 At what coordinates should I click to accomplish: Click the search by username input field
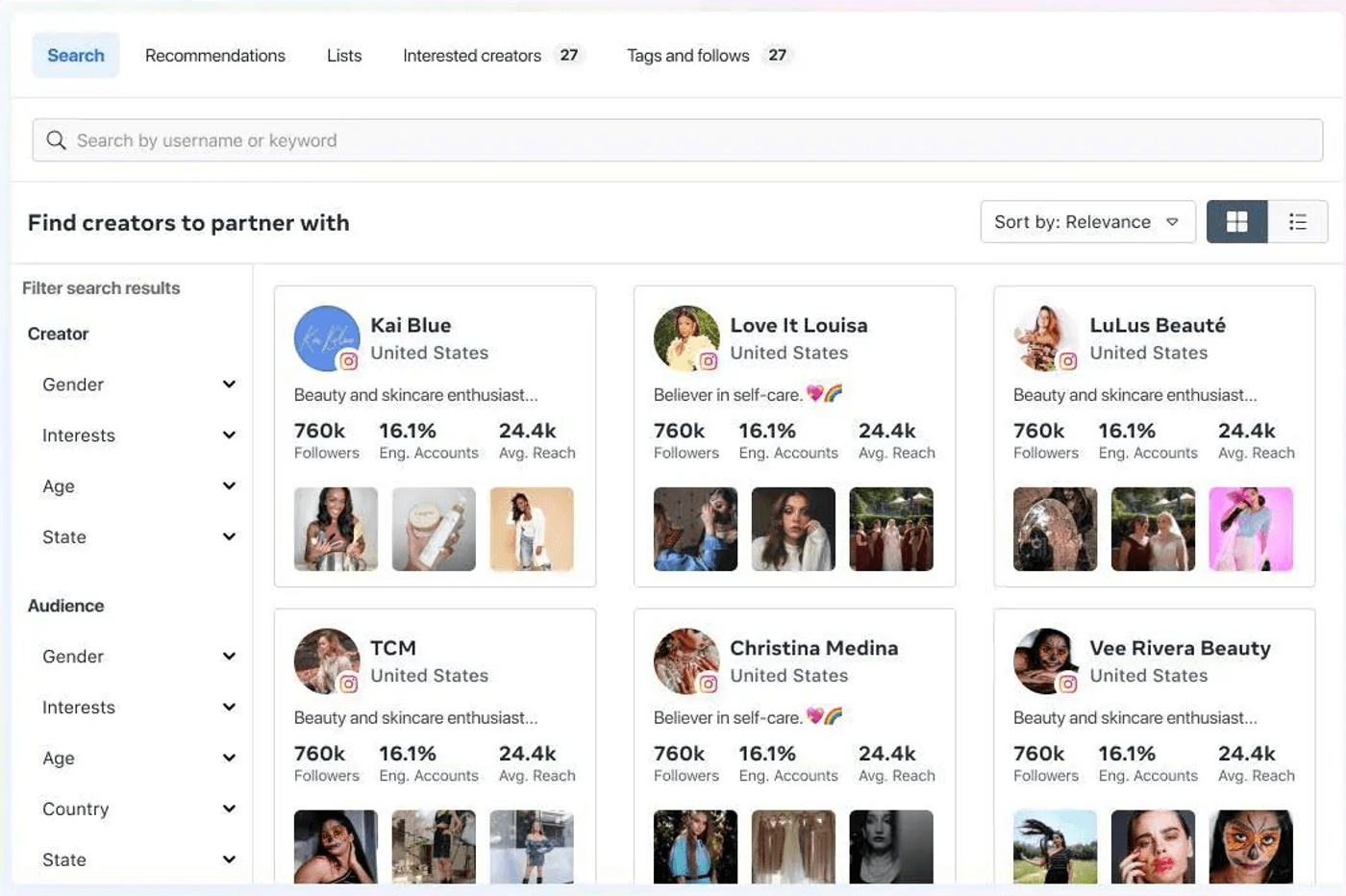coord(673,139)
